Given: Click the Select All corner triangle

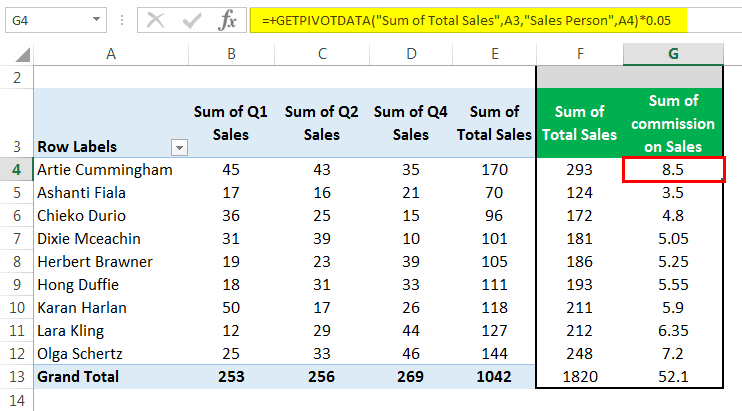Looking at the screenshot, I should point(23,54).
